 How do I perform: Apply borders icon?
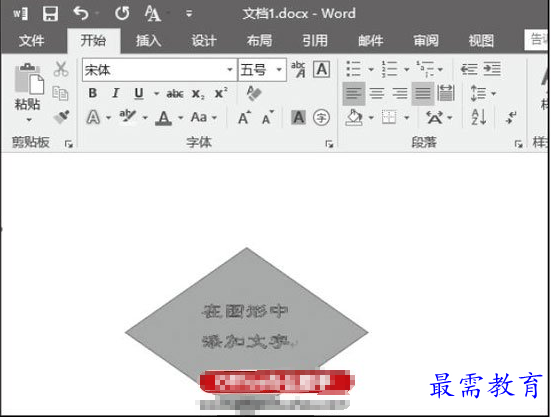pos(389,117)
